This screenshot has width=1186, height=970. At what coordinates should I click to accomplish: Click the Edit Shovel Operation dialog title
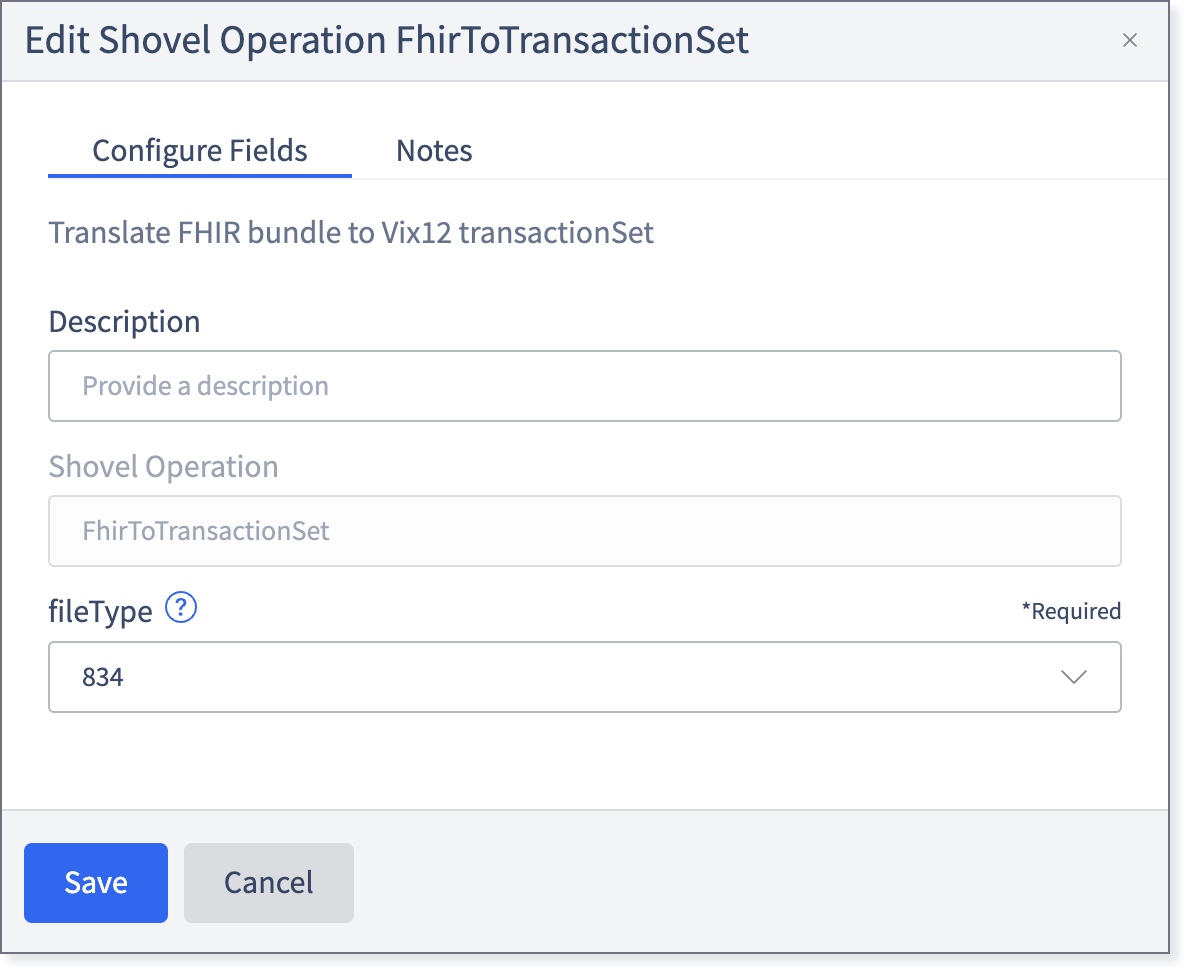[x=386, y=41]
